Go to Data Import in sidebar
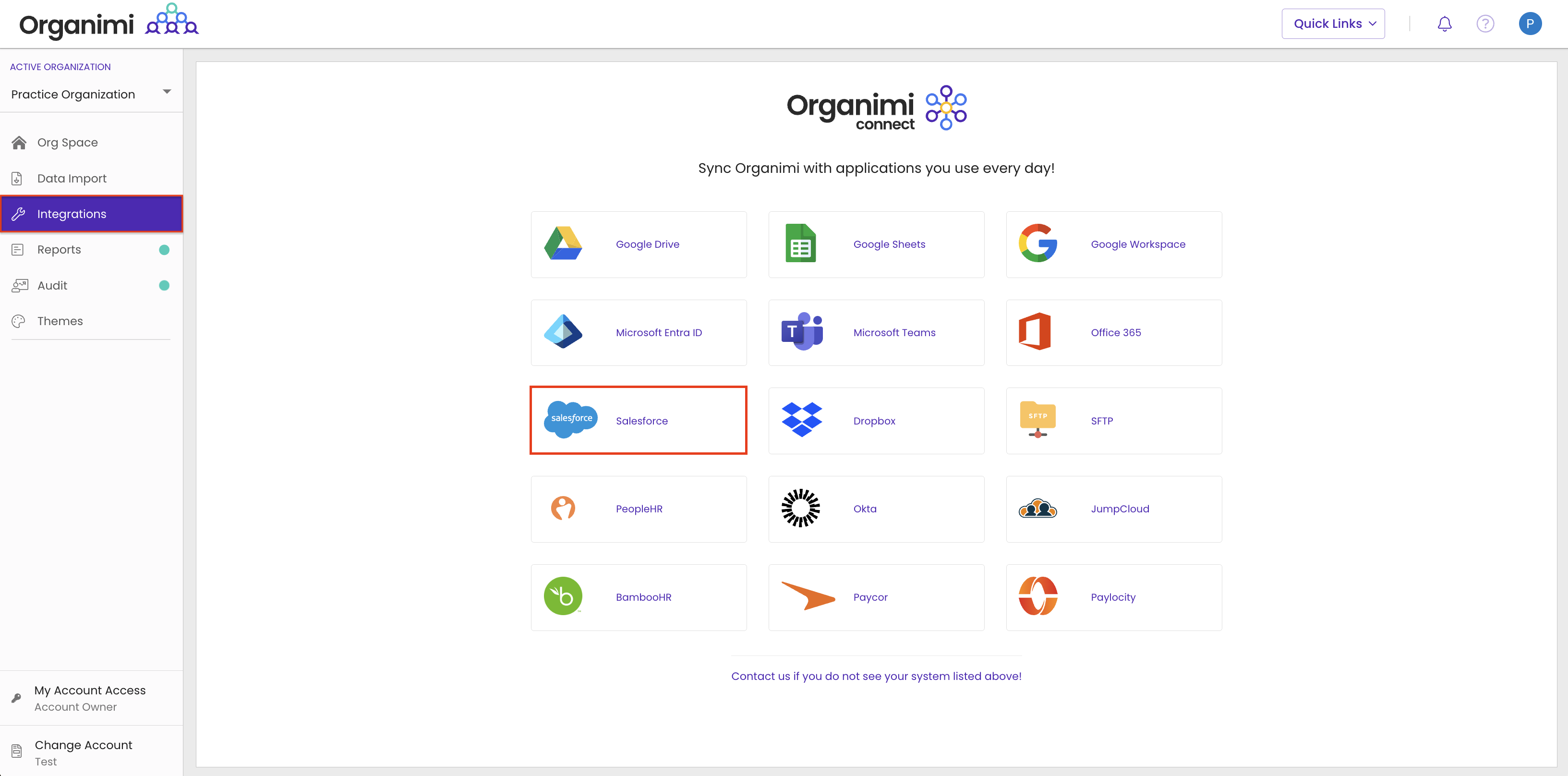 71,178
